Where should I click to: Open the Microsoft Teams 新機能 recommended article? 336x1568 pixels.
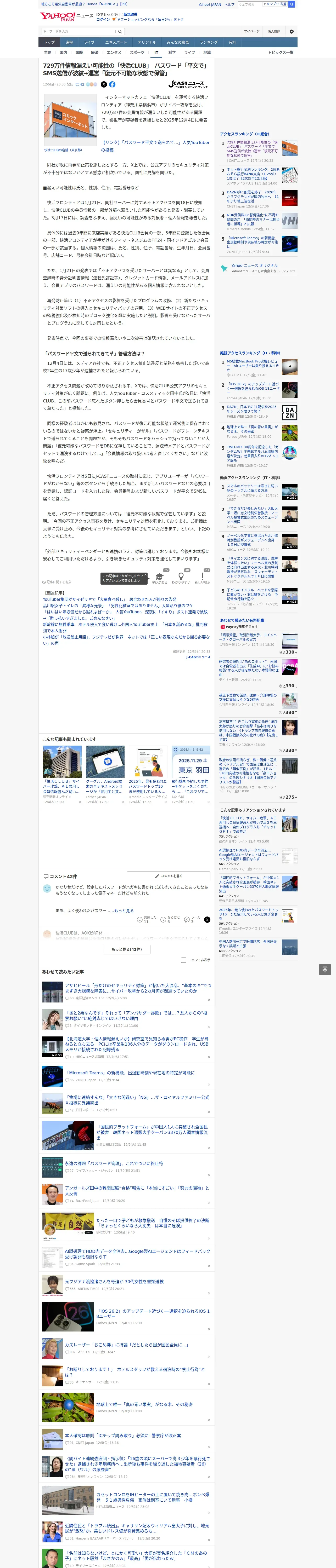click(130, 1073)
